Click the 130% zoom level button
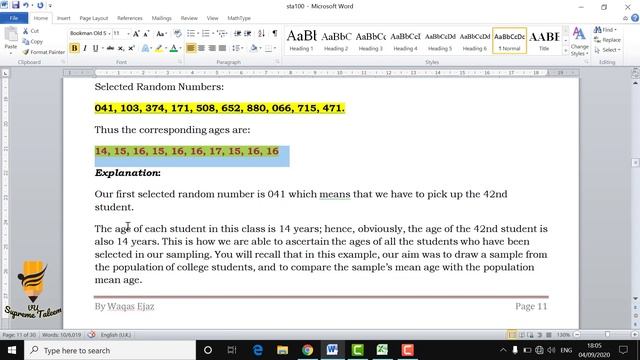 563,335
